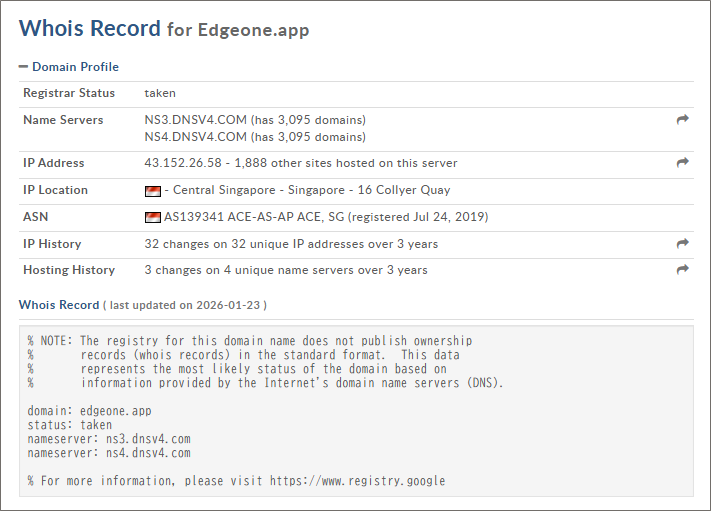The width and height of the screenshot is (711, 511).
Task: Click Edgeone.app in the page title
Action: [253, 30]
